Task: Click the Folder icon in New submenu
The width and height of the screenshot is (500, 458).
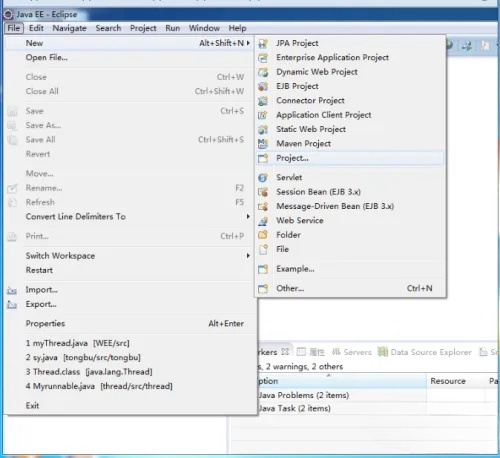Action: 263,235
